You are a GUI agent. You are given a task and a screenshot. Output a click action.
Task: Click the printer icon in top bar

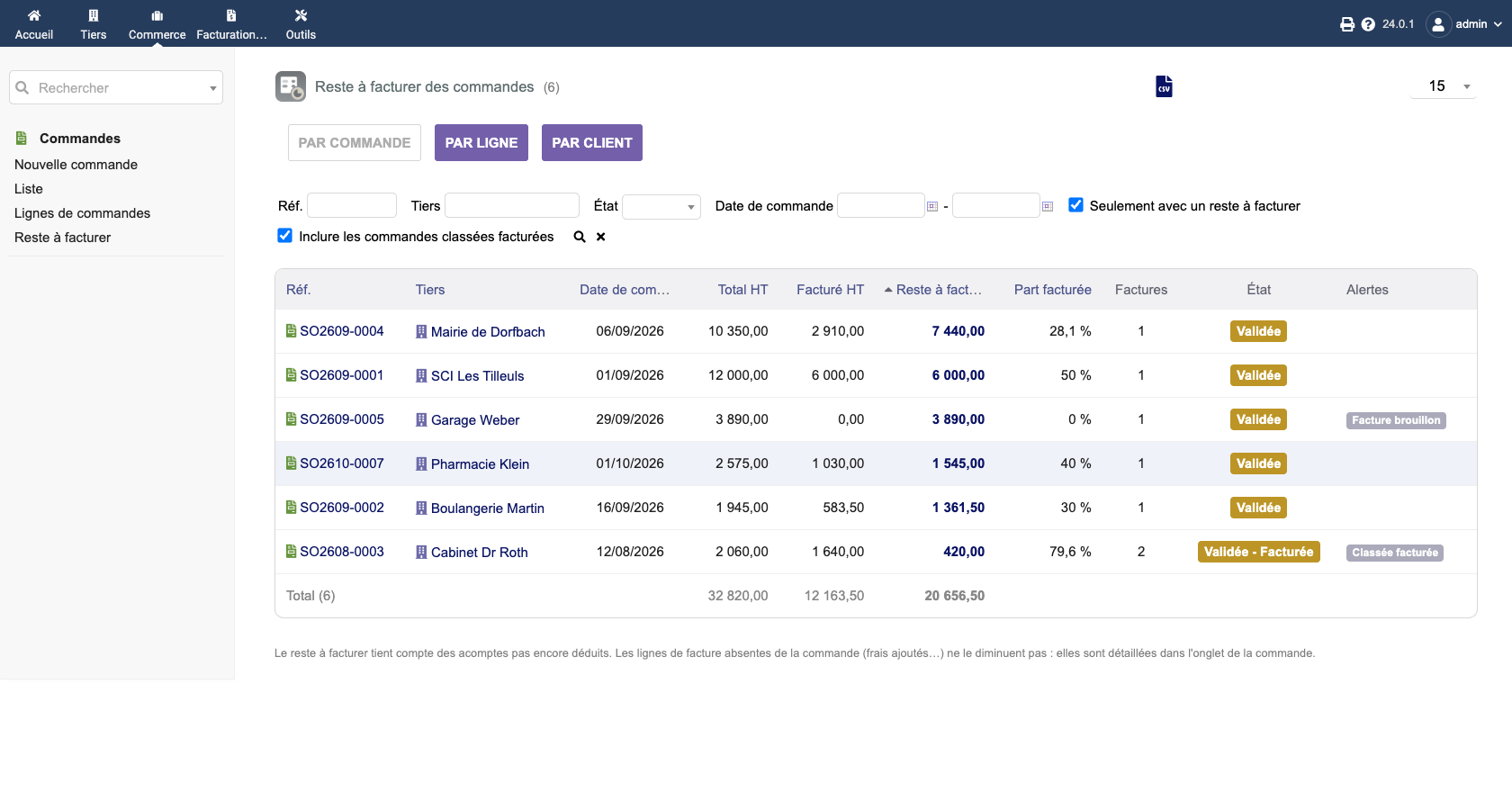(x=1347, y=24)
